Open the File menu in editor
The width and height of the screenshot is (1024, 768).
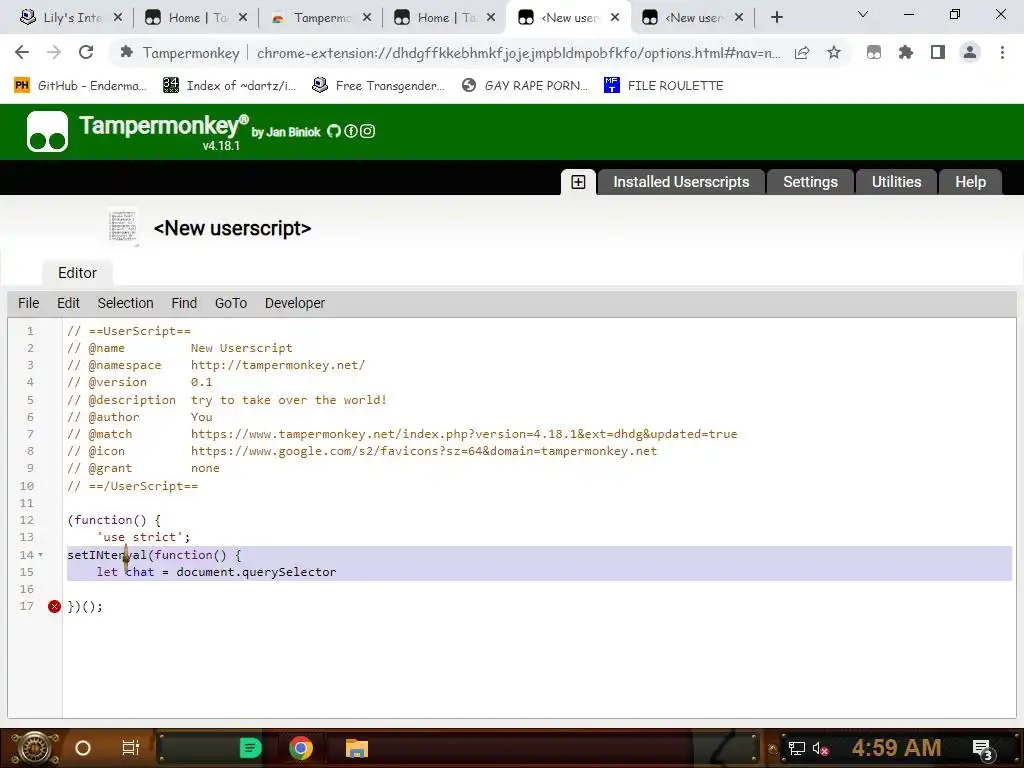coord(29,303)
